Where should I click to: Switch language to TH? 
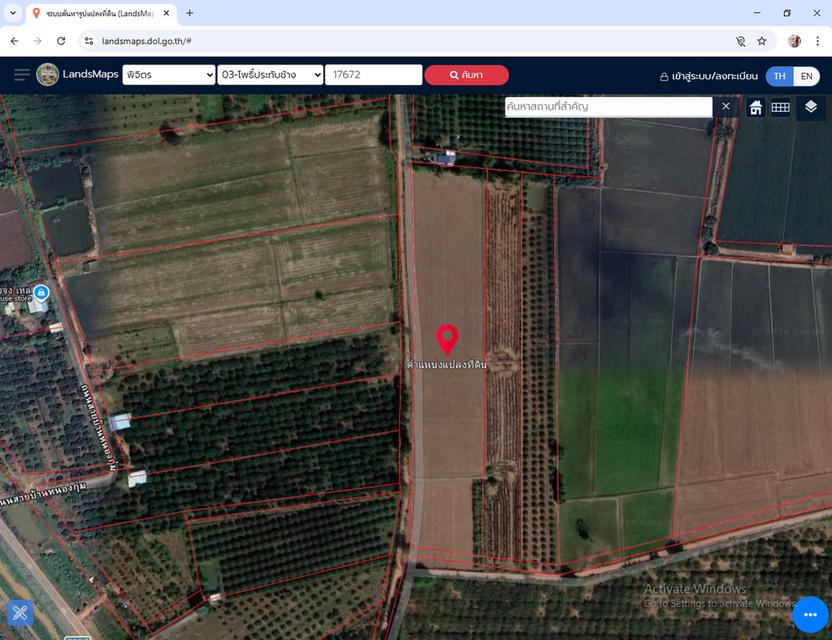779,76
